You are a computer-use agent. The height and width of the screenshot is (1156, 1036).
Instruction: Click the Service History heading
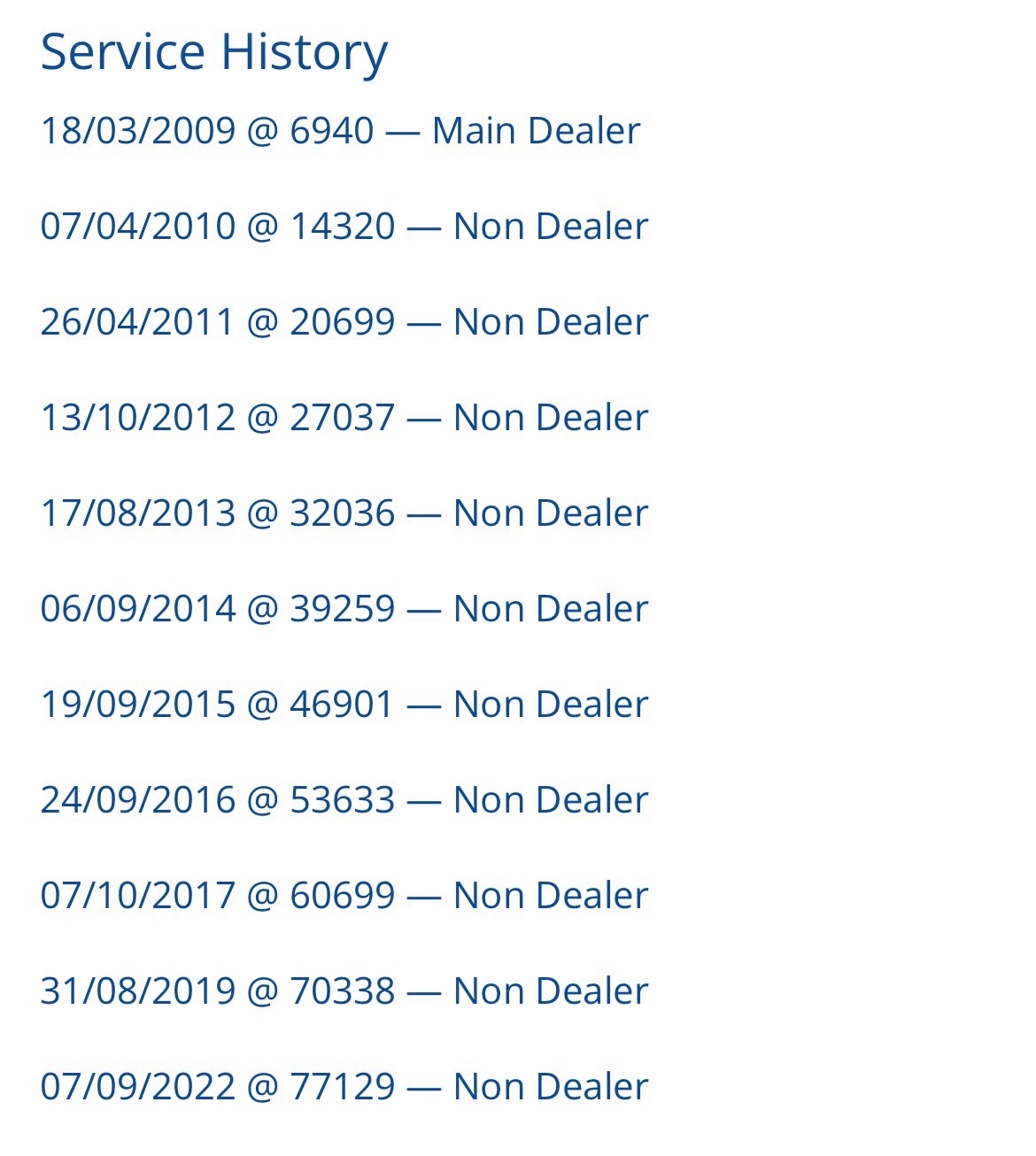point(214,51)
